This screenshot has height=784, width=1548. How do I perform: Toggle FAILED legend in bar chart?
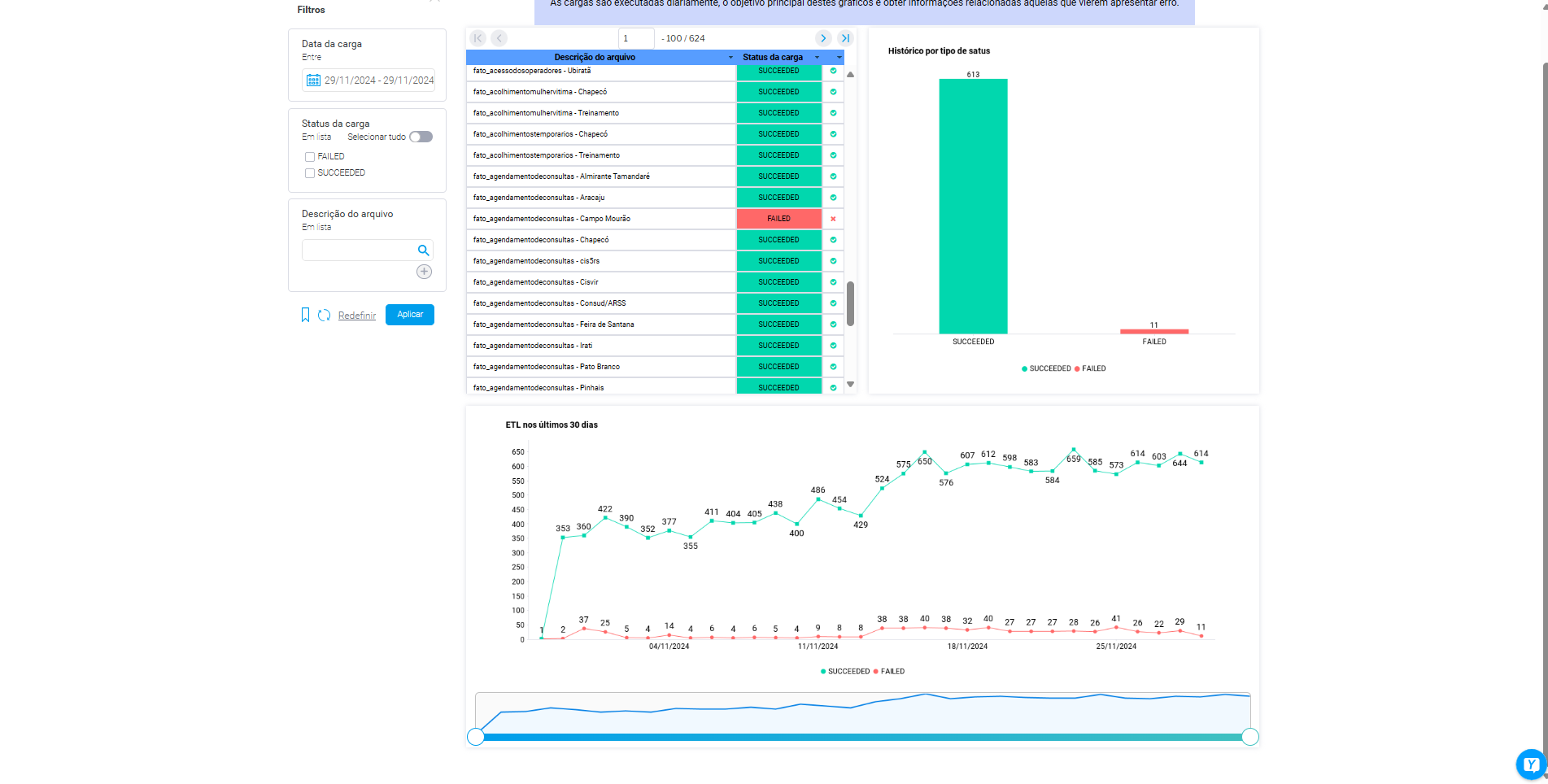click(1090, 369)
